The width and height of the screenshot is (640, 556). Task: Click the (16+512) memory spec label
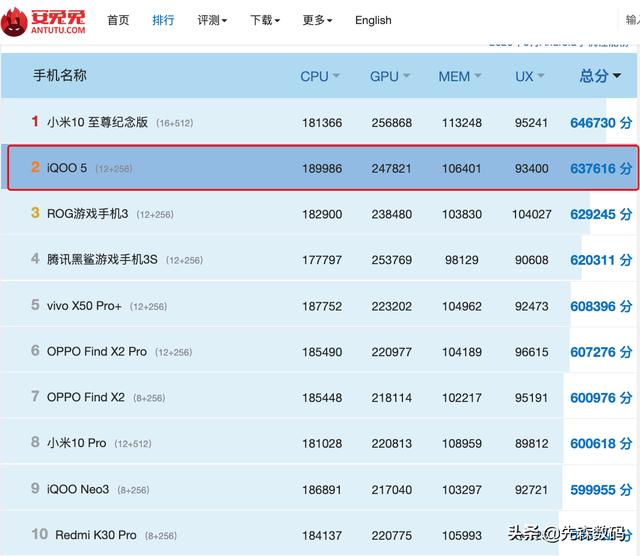coord(175,123)
